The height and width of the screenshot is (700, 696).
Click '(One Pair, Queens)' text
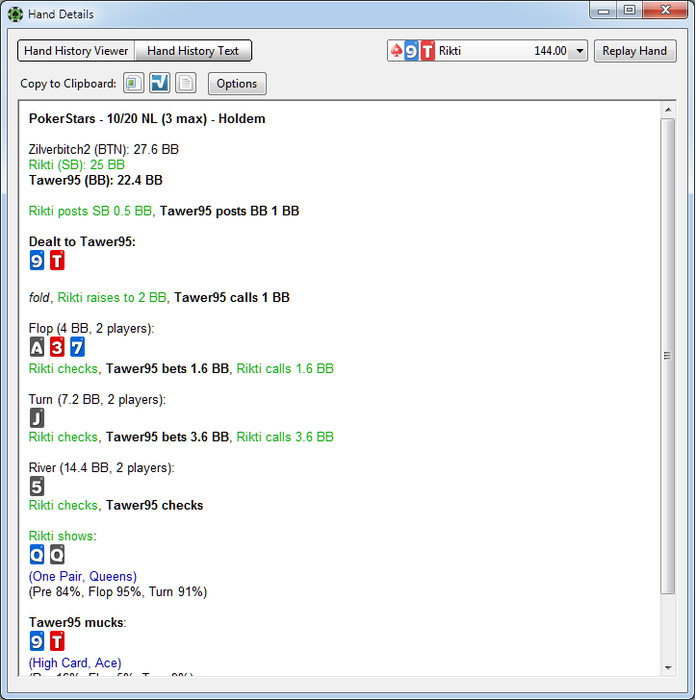tap(83, 576)
